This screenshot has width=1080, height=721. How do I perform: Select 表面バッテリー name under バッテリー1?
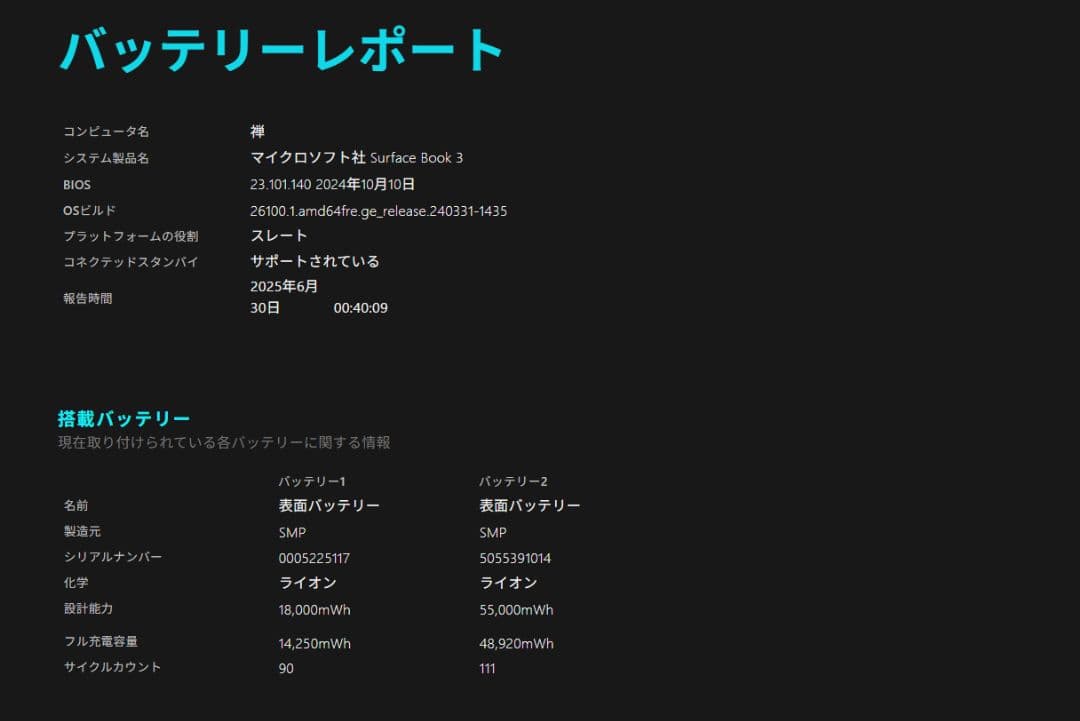pos(330,505)
